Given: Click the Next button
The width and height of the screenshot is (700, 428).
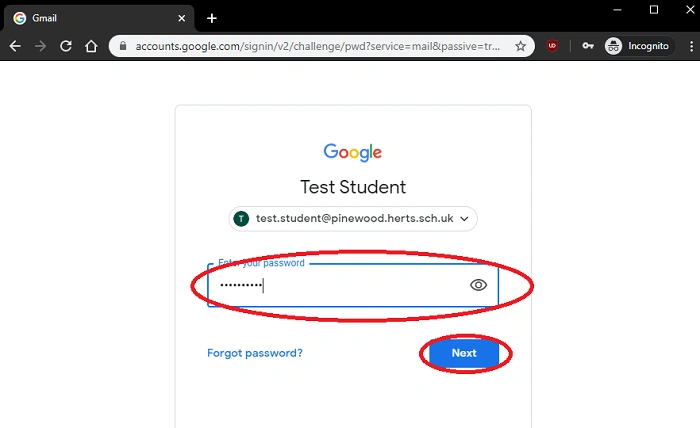Looking at the screenshot, I should (464, 353).
